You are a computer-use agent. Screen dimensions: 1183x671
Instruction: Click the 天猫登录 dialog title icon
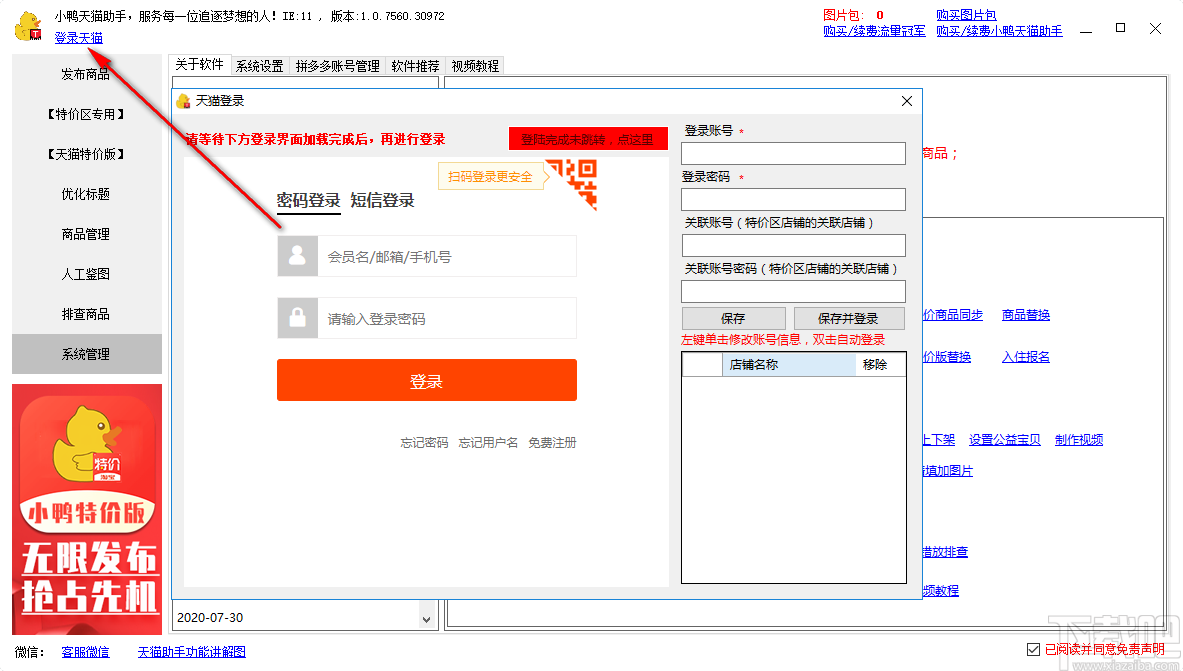(183, 101)
